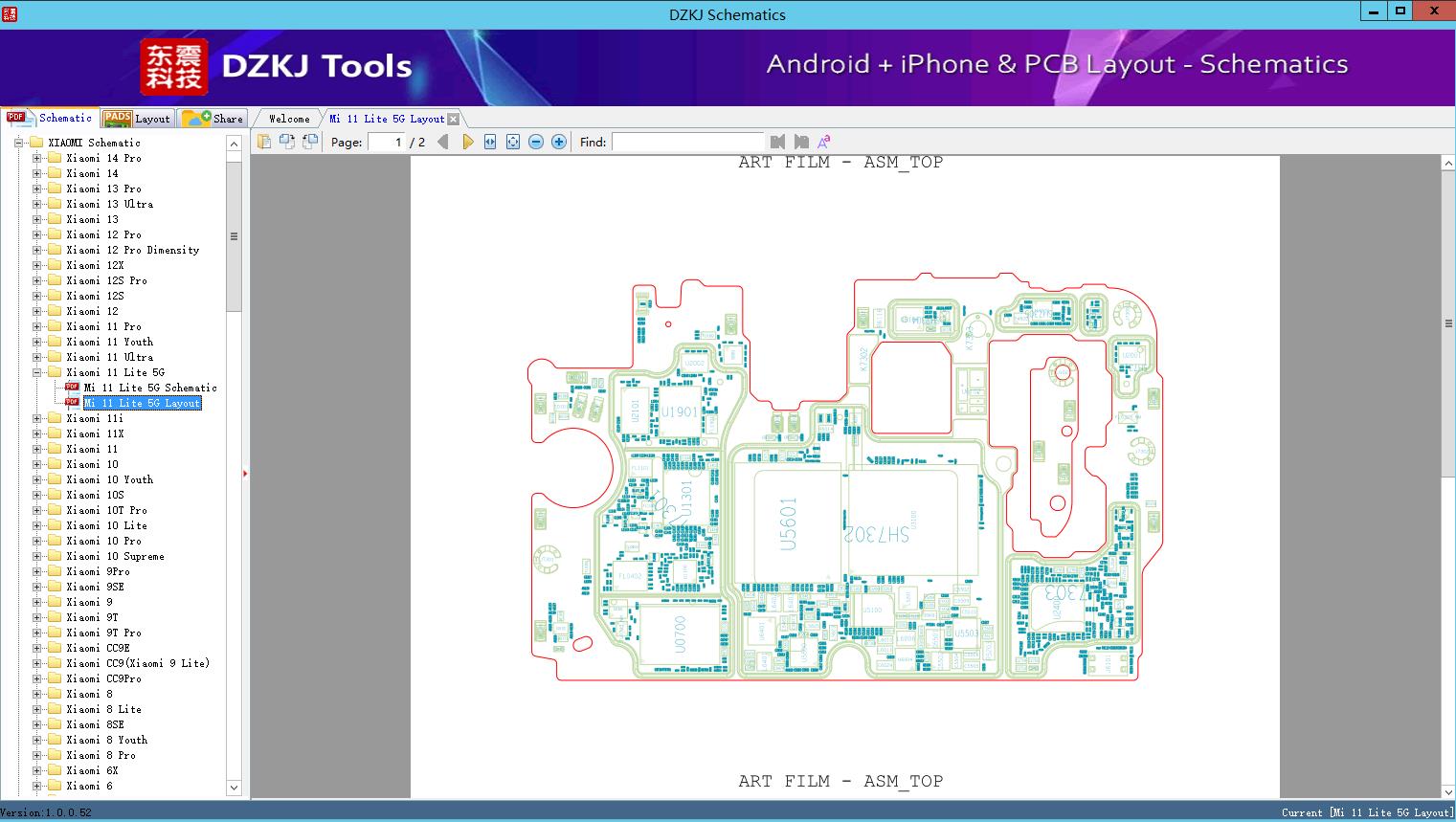This screenshot has height=822, width=1456.
Task: Rotate page counterclockwise using toolbar icon
Action: point(287,142)
